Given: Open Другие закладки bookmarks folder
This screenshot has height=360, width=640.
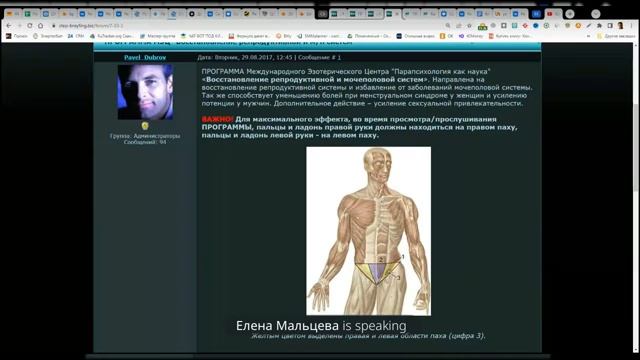Looking at the screenshot, I should click(616, 36).
